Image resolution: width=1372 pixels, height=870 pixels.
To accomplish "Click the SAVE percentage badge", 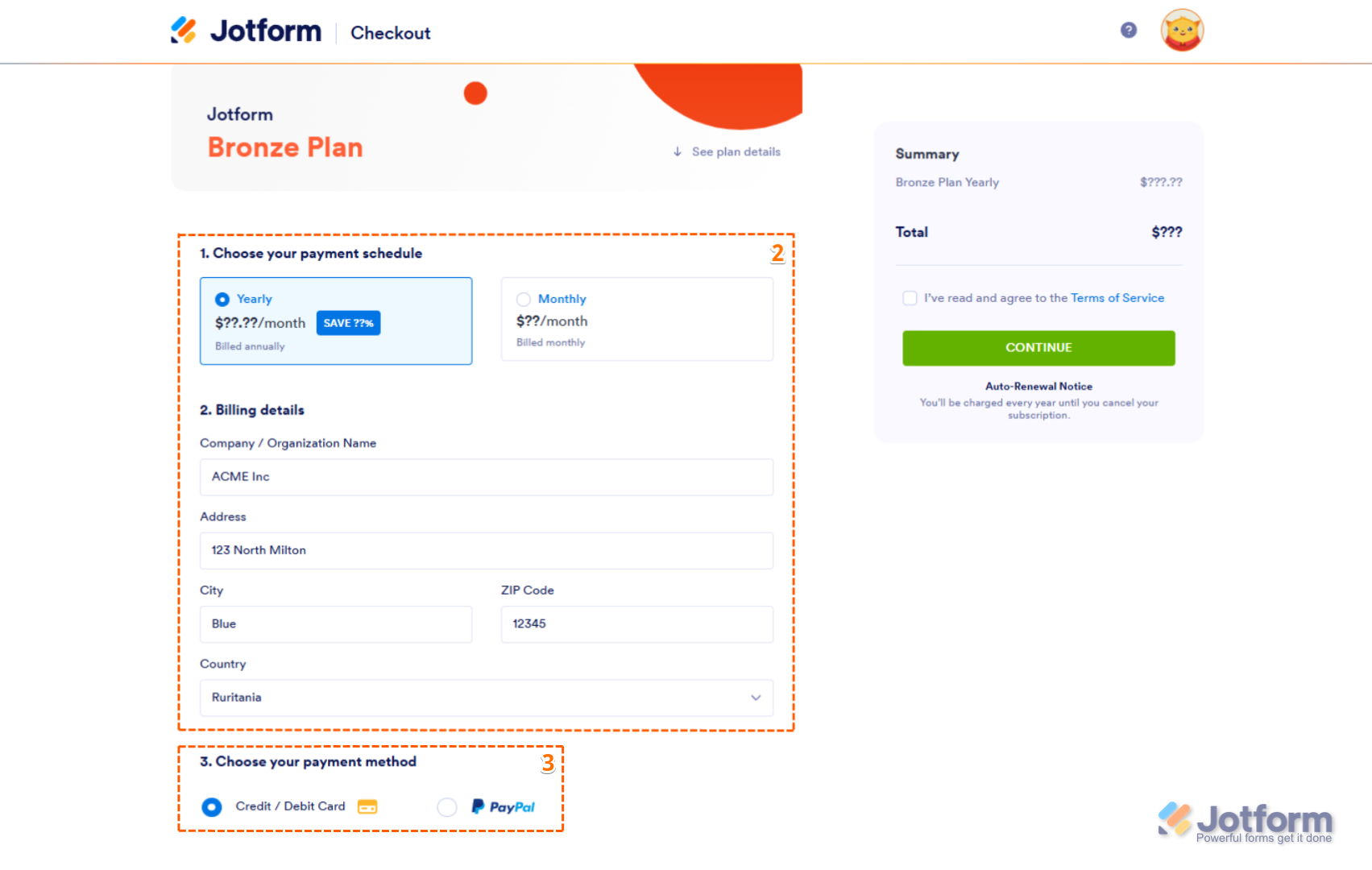I will (x=348, y=323).
